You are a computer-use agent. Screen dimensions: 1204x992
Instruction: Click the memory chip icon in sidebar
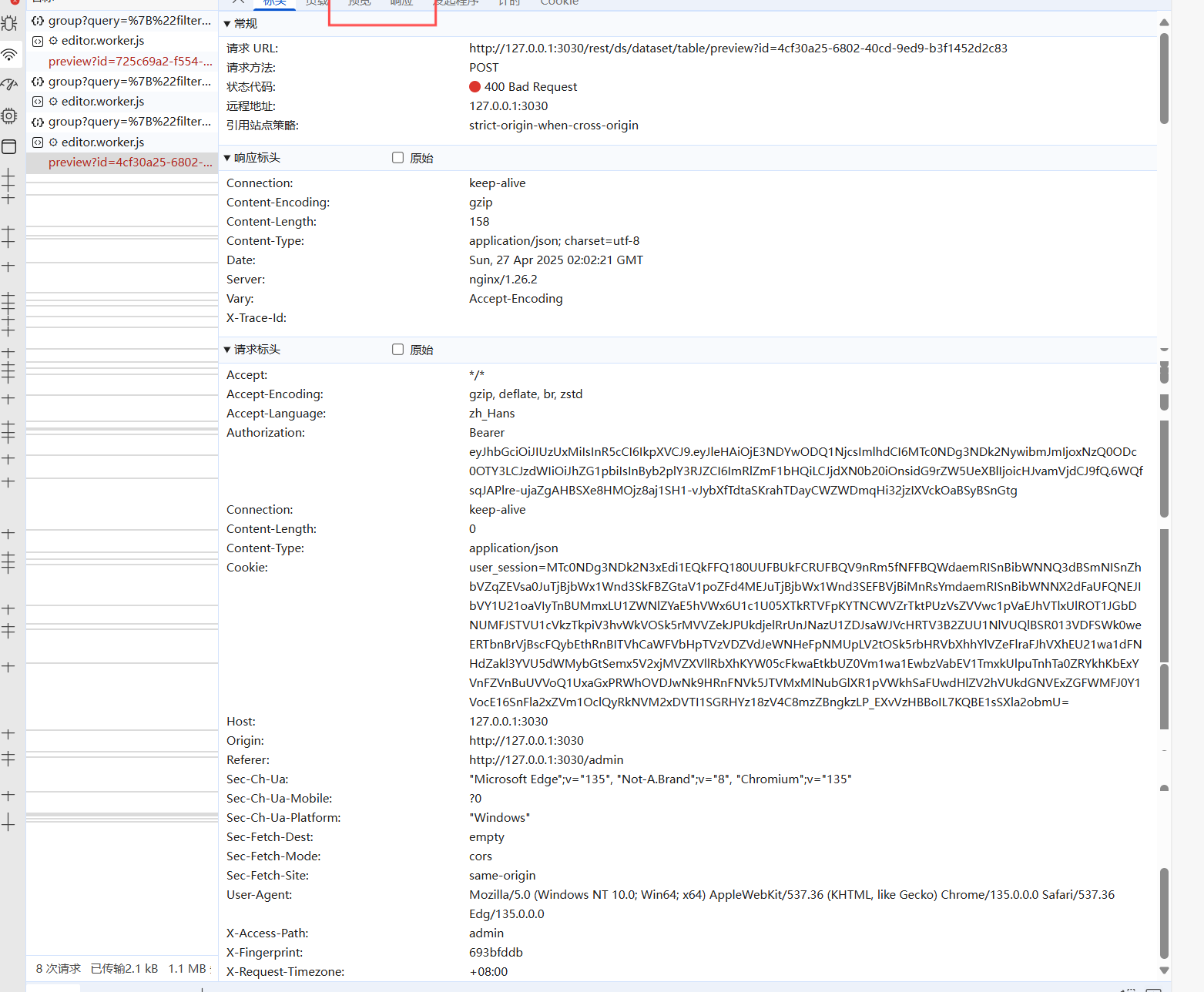(x=9, y=116)
